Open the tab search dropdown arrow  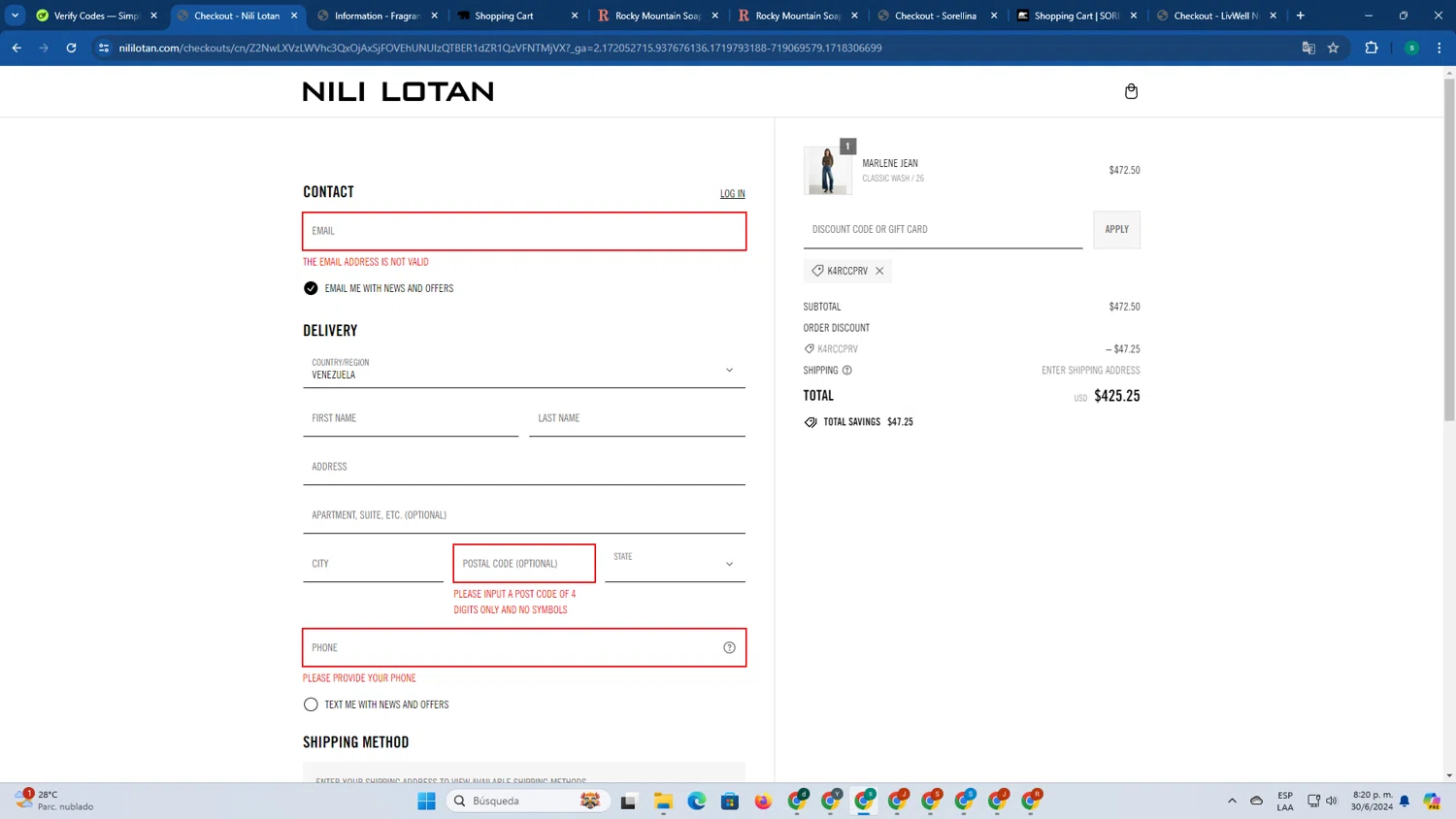[x=15, y=16]
